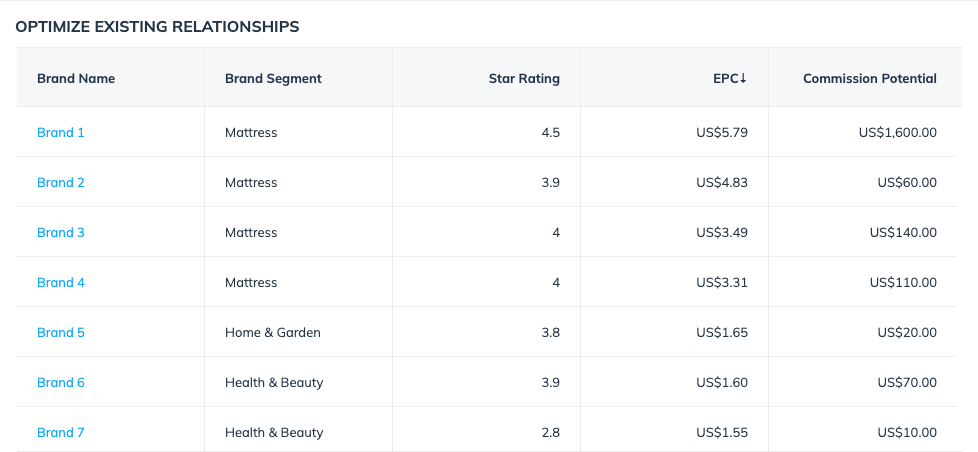Click the US$4.83 EPC value
This screenshot has width=978, height=452.
point(722,182)
